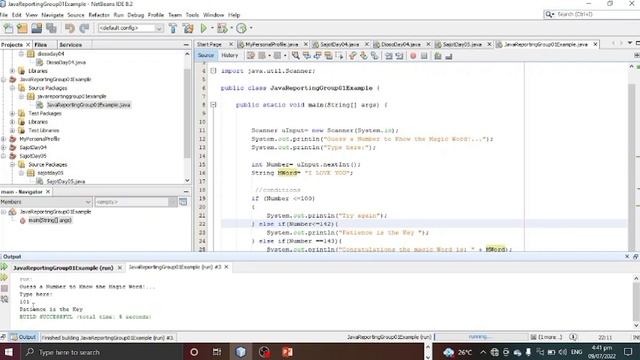Open the notifications icon in the status bar

[573, 337]
